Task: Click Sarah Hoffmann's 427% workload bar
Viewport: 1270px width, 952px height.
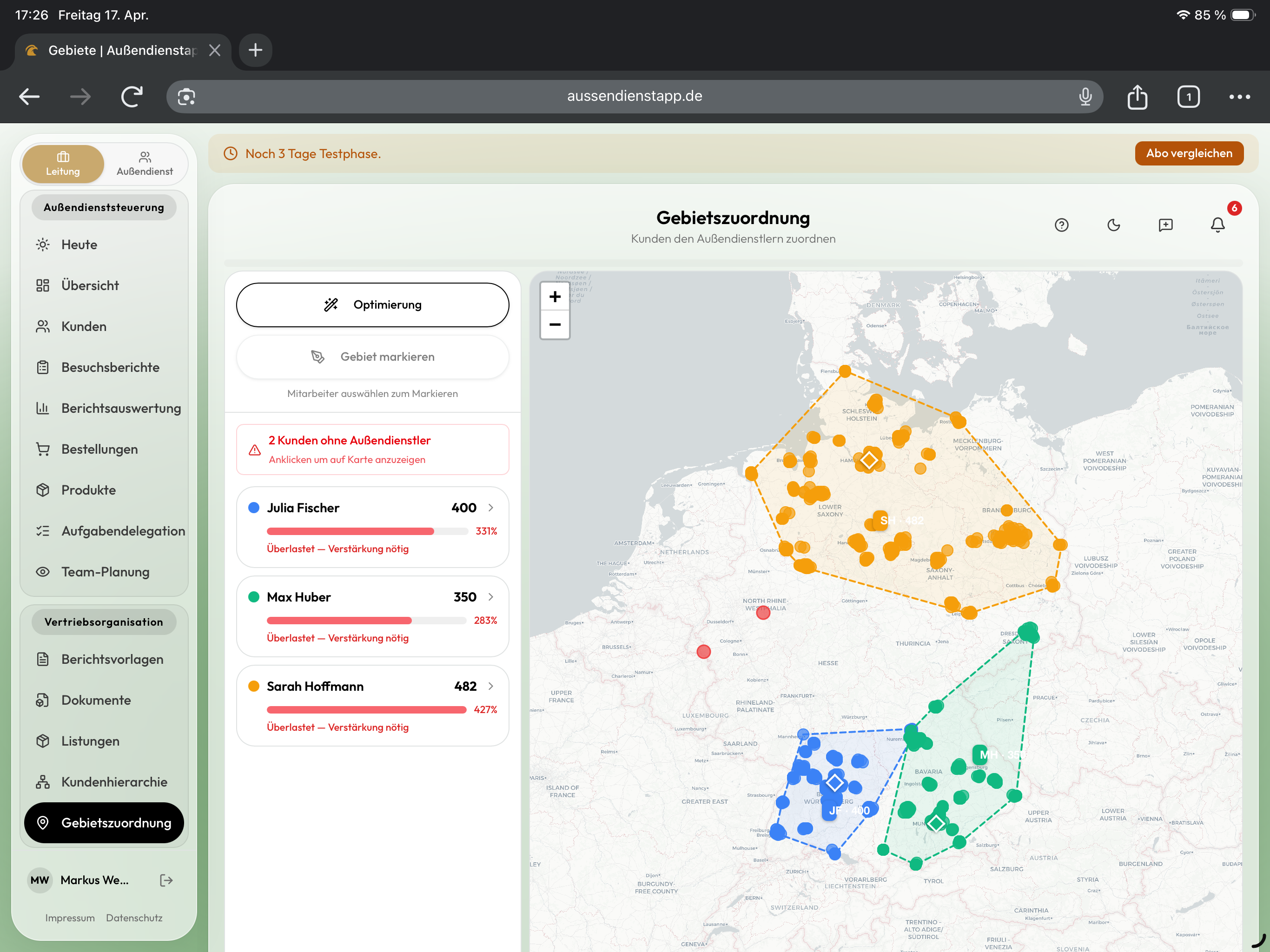Action: 366,710
